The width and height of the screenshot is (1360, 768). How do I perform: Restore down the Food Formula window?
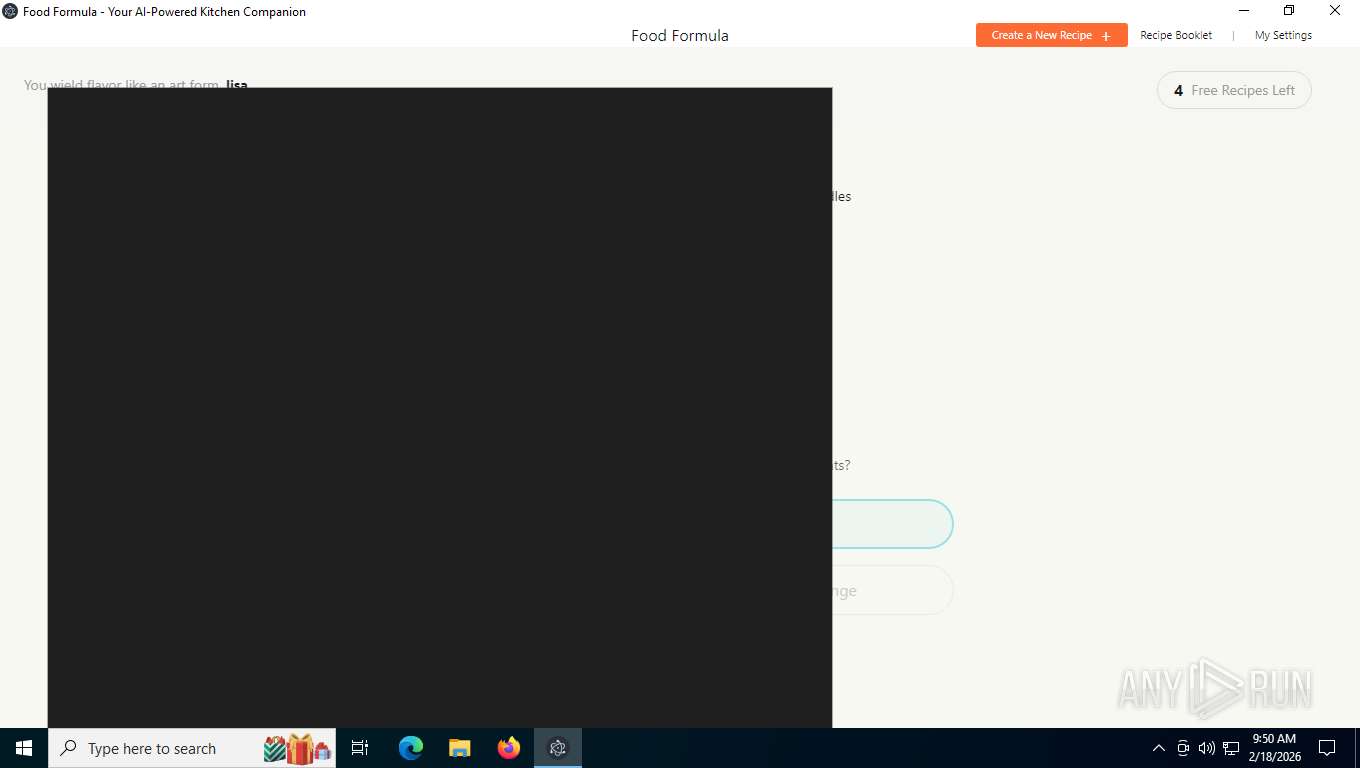1289,11
